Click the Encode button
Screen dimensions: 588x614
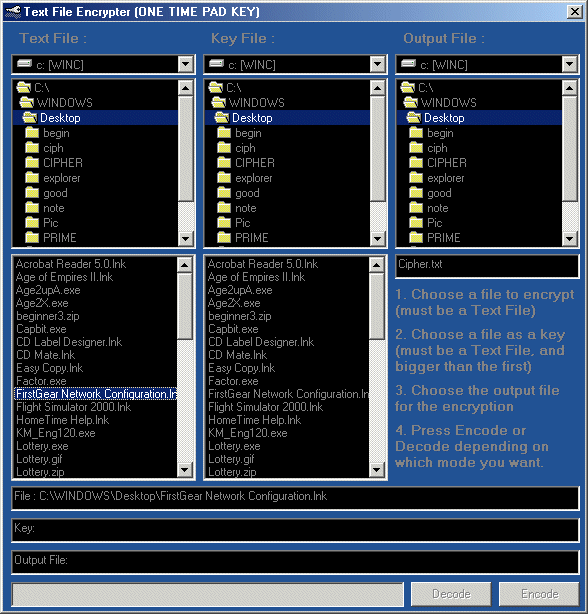pos(539,594)
